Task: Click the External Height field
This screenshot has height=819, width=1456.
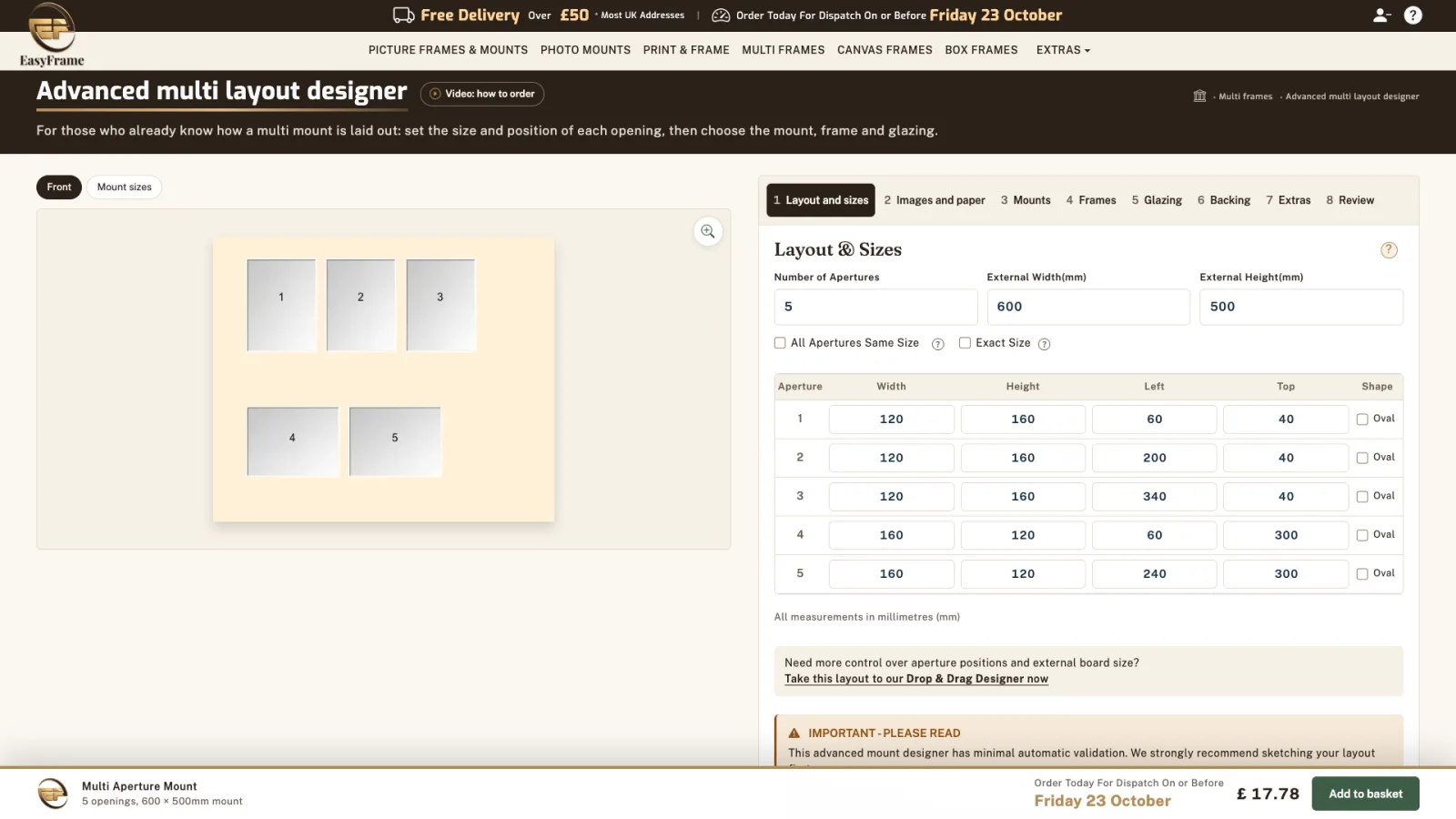Action: pos(1301,307)
